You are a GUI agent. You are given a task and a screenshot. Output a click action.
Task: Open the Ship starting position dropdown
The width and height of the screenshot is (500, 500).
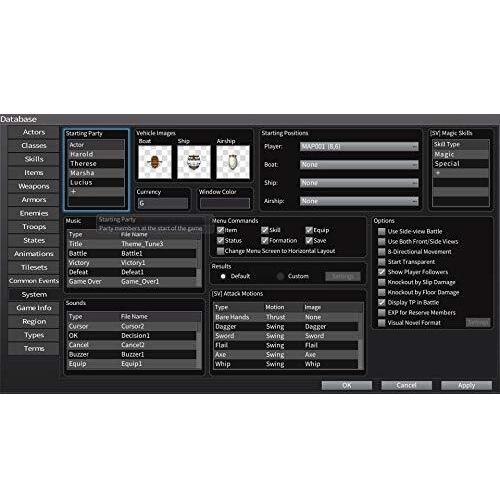click(x=359, y=183)
